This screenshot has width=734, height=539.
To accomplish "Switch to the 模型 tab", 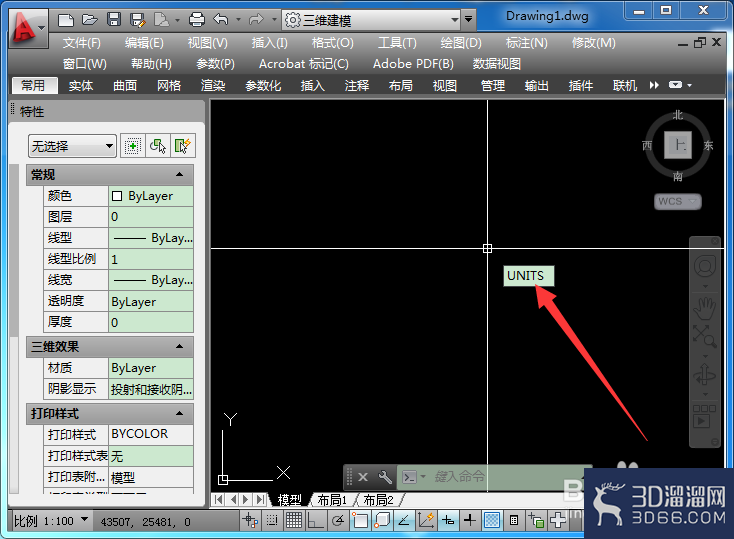I will click(x=289, y=500).
